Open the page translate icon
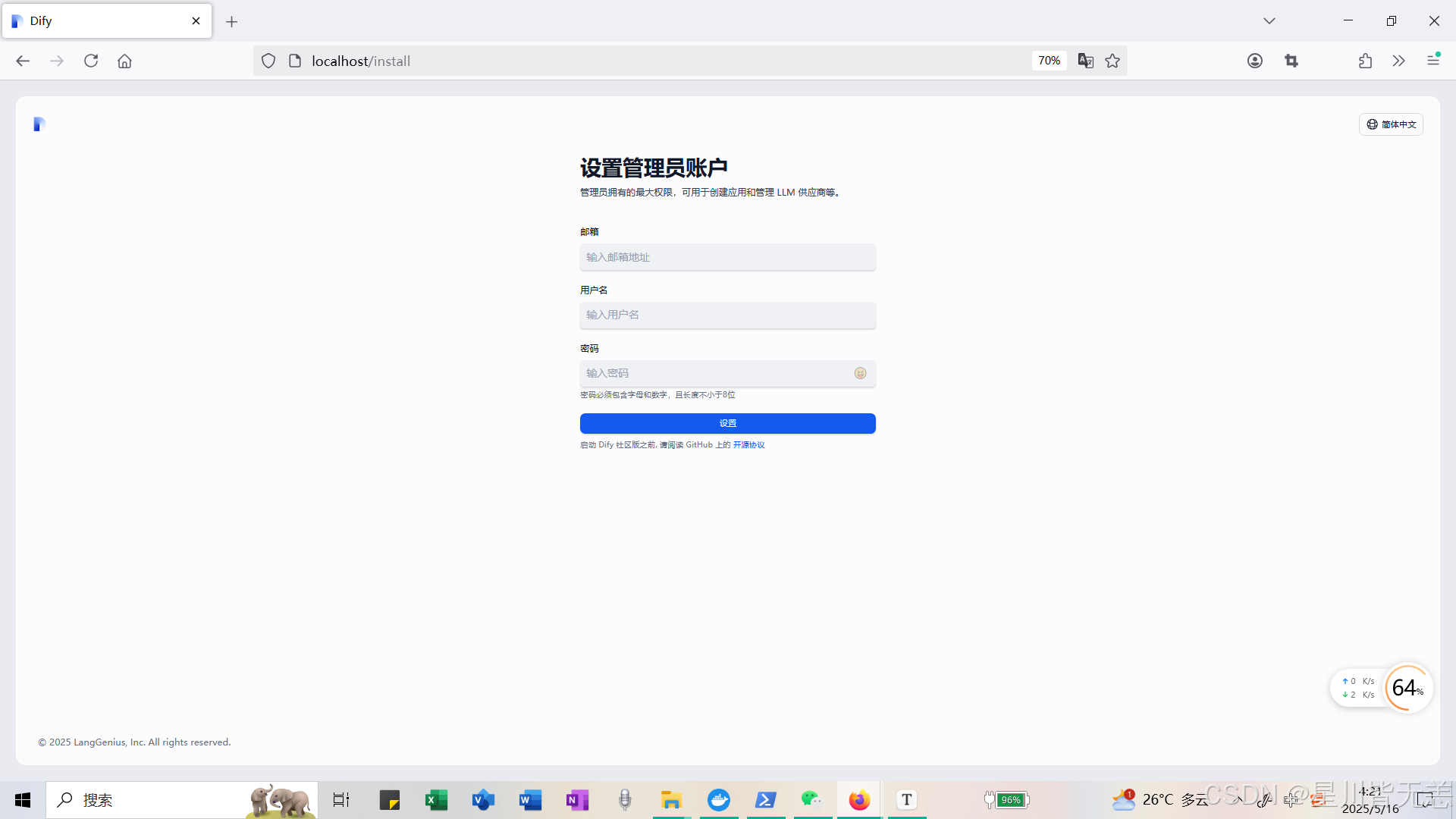 pos(1085,61)
